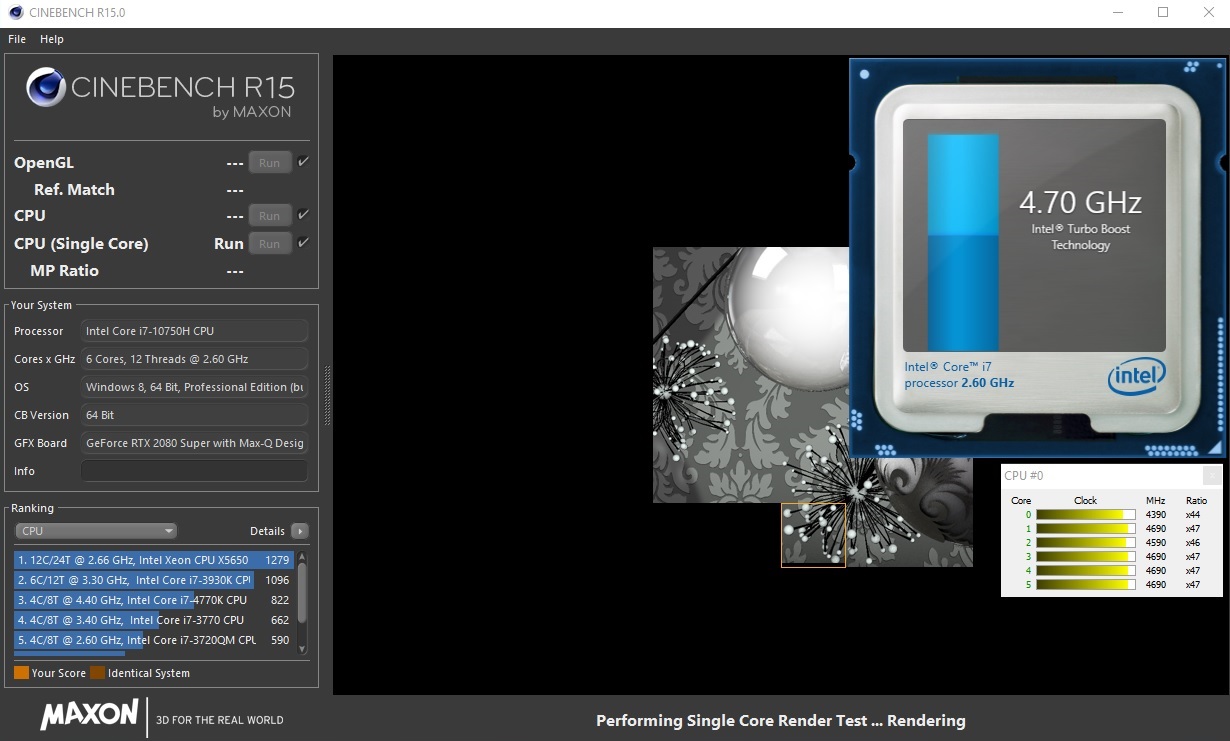Viewport: 1230px width, 741px height.
Task: Click the Intel logo on the chip widget
Action: 1137,377
